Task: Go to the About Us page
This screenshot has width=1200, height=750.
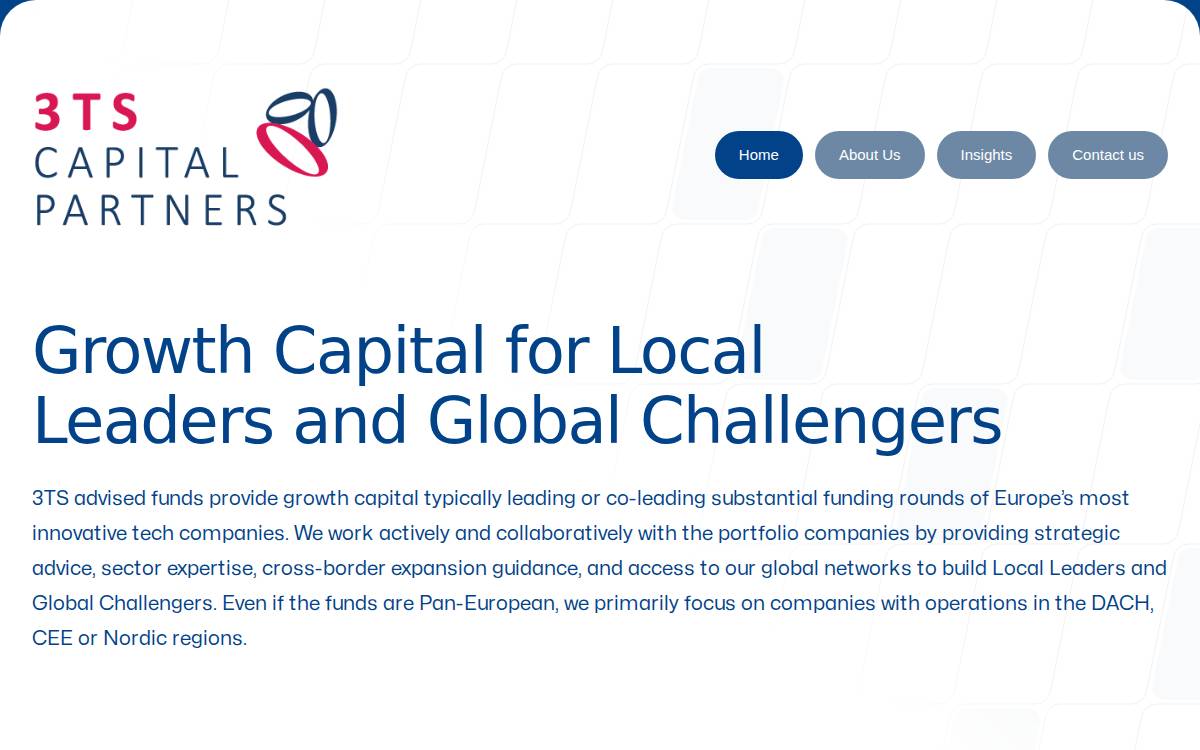Action: pyautogui.click(x=870, y=155)
